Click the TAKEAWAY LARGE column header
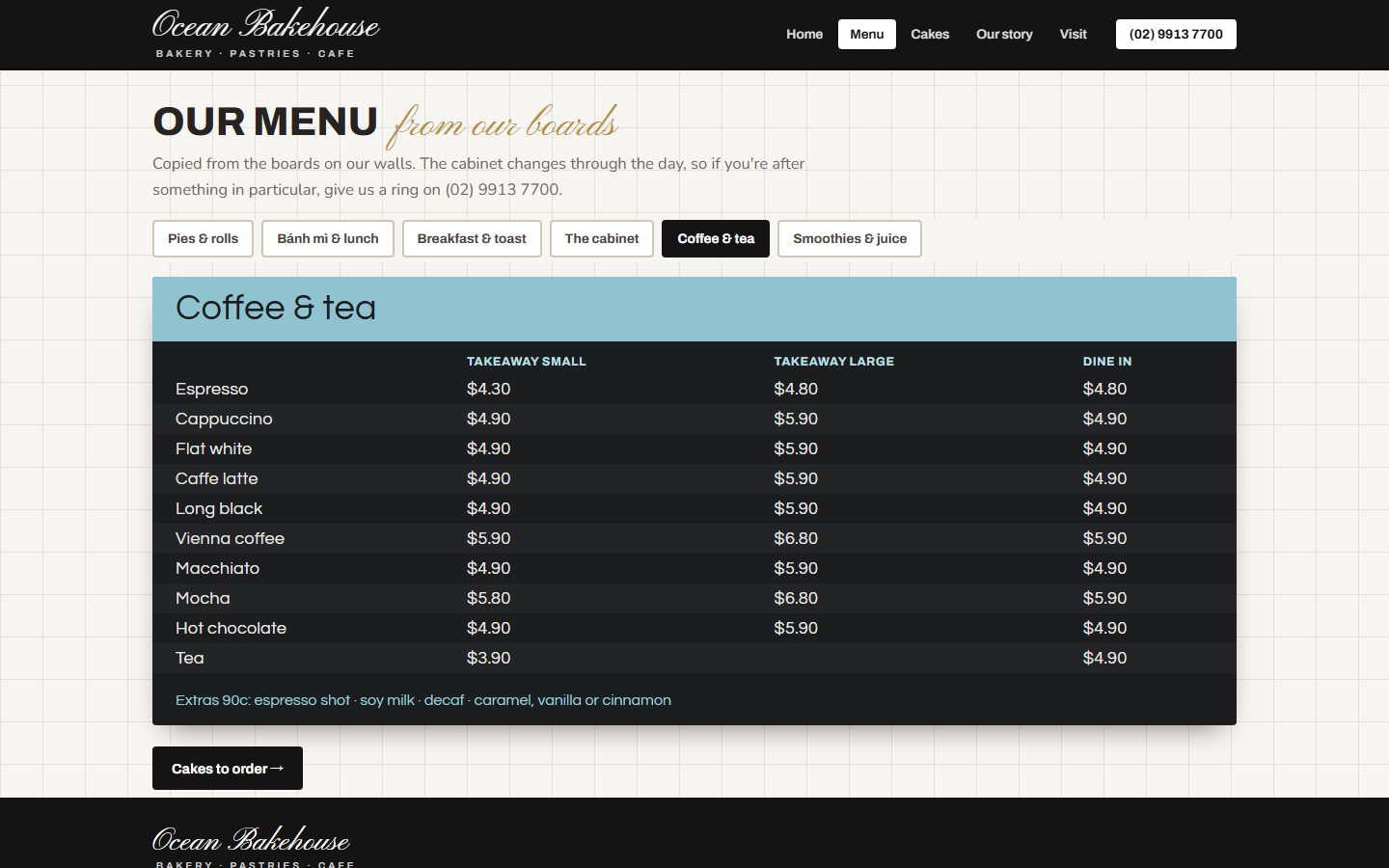 pyautogui.click(x=834, y=361)
